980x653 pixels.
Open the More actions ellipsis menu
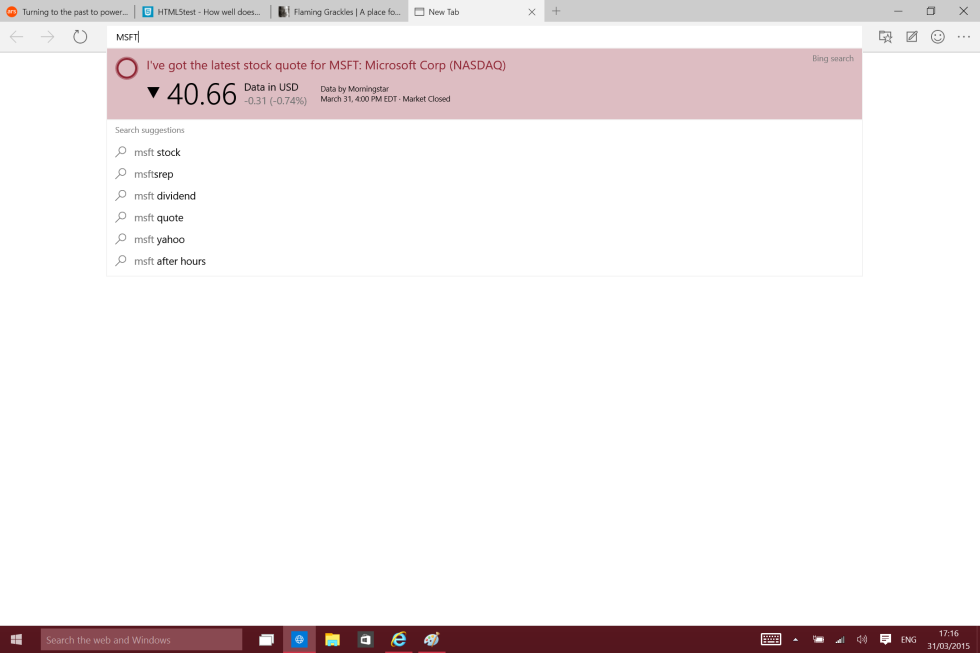[x=964, y=37]
